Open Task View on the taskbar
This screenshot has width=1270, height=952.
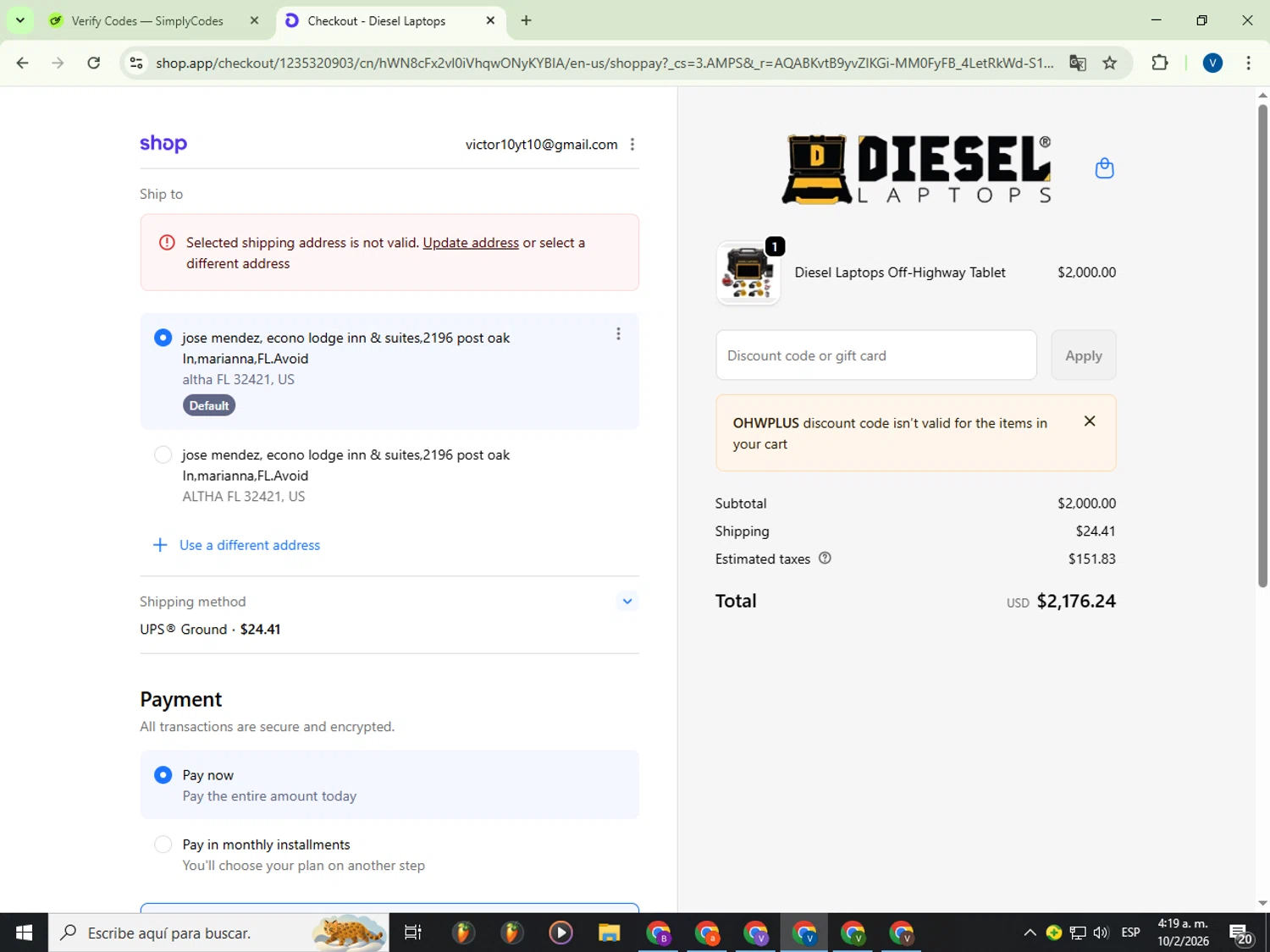tap(413, 933)
